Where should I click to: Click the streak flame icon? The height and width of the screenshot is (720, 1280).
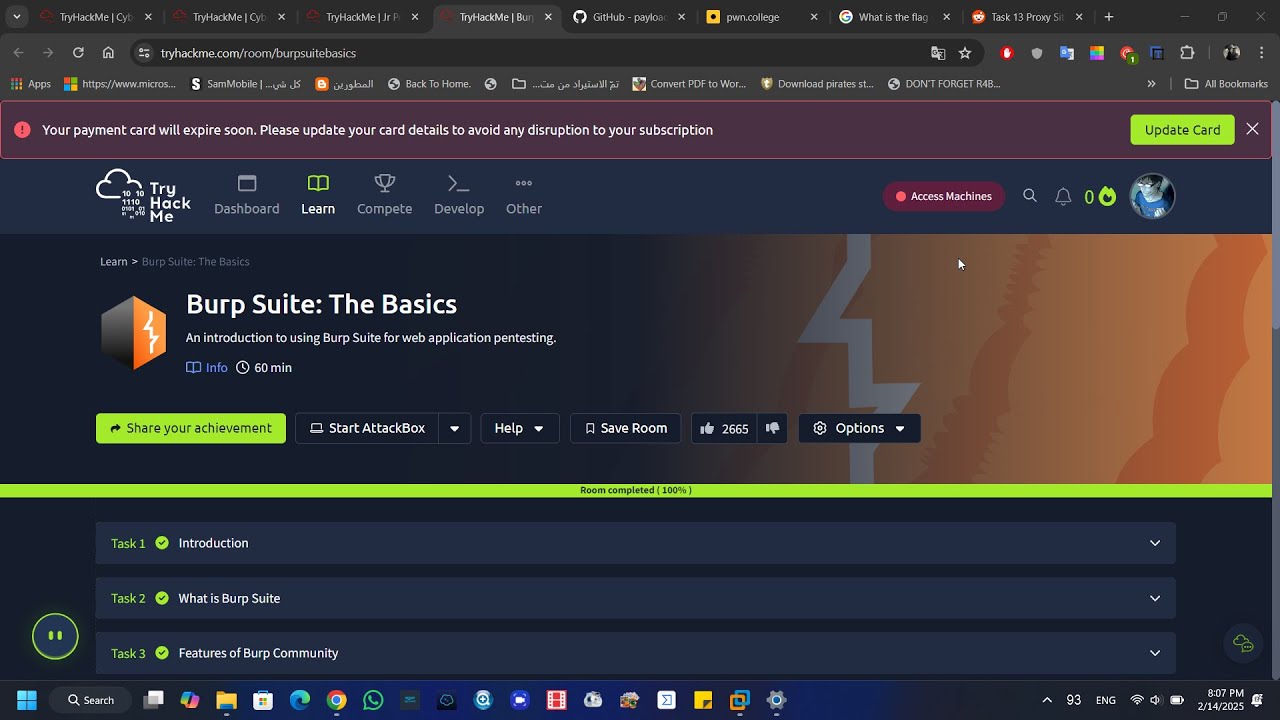(x=1107, y=197)
